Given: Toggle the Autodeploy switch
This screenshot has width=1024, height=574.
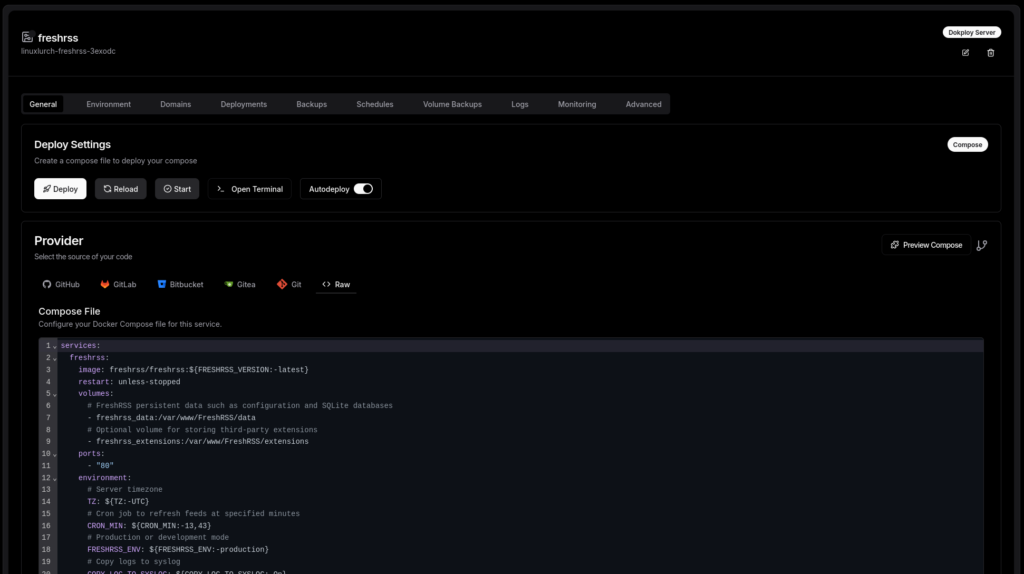Looking at the screenshot, I should coord(363,189).
